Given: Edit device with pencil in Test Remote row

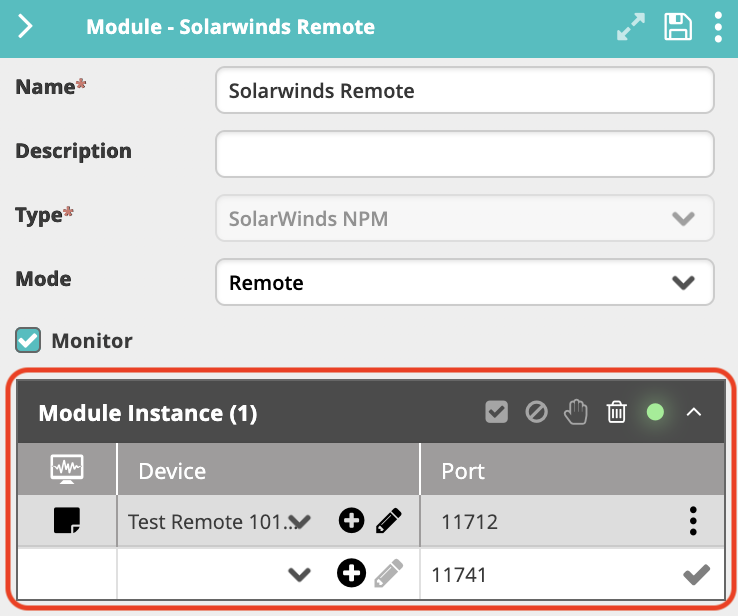Looking at the screenshot, I should [389, 520].
